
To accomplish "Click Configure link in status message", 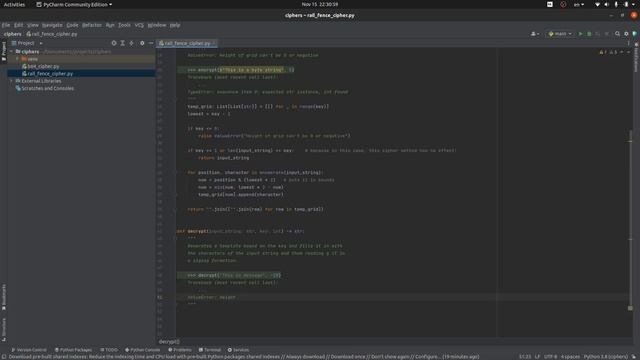I will pos(427,357).
